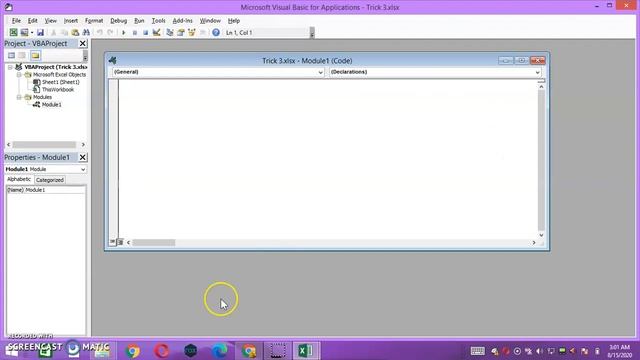Click the Undo arrow icon
Screen dimensions: 640x360
tap(99, 32)
